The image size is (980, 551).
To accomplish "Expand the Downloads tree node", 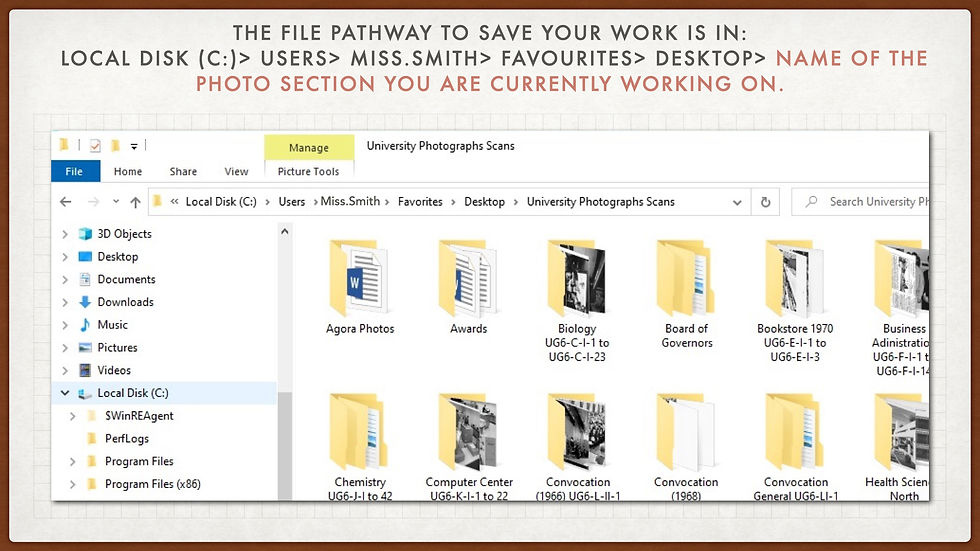I will pyautogui.click(x=65, y=302).
